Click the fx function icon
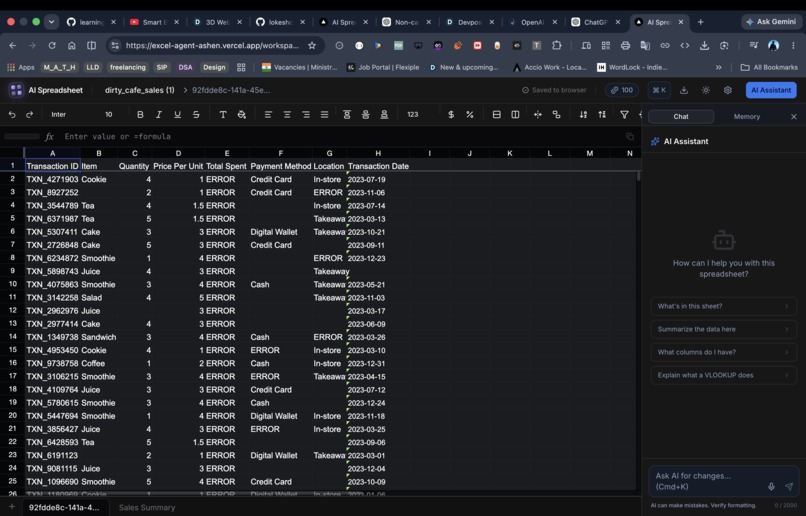The height and width of the screenshot is (516, 806). 49,137
